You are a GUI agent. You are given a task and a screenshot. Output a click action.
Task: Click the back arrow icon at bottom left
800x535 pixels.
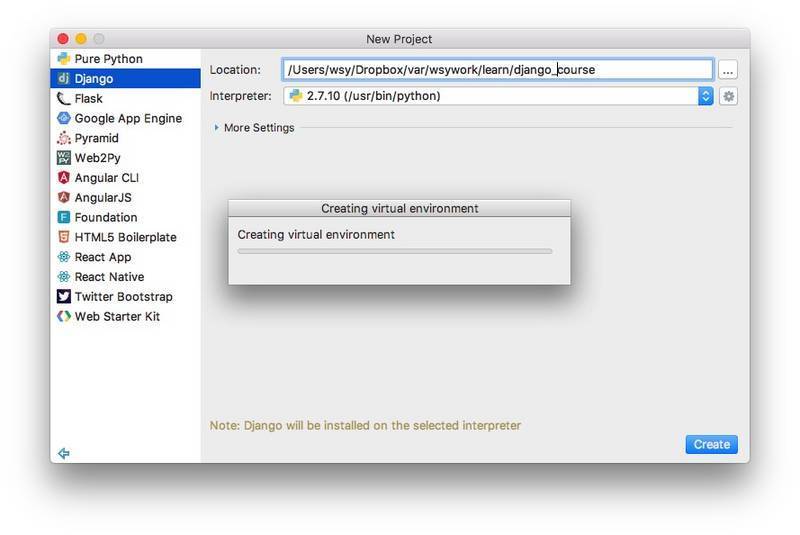pyautogui.click(x=63, y=453)
